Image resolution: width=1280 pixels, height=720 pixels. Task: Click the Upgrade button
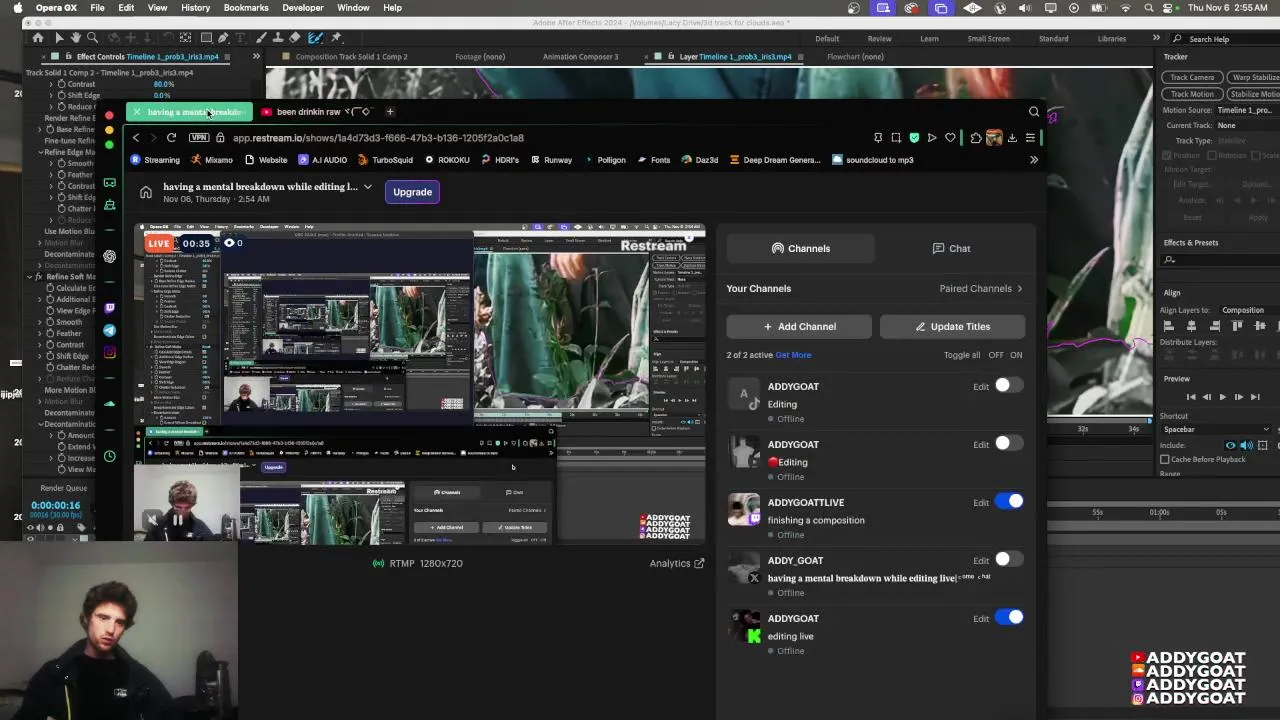[x=412, y=192]
